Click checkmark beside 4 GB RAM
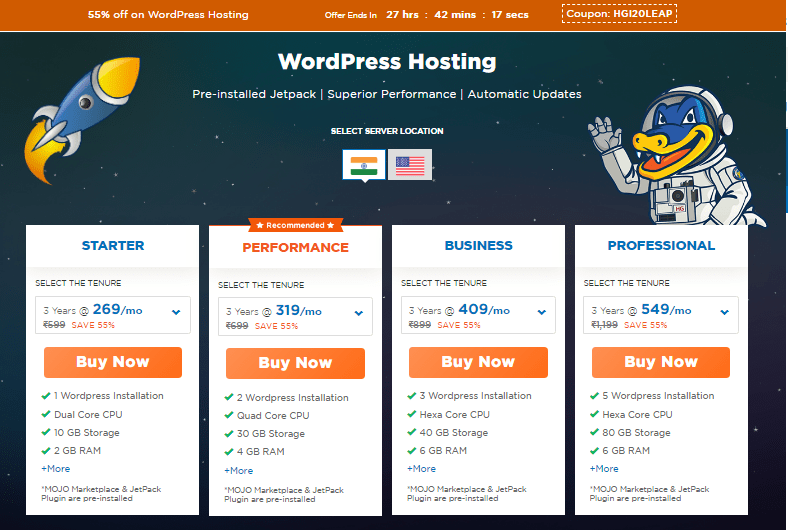This screenshot has height=530, width=788. [229, 452]
